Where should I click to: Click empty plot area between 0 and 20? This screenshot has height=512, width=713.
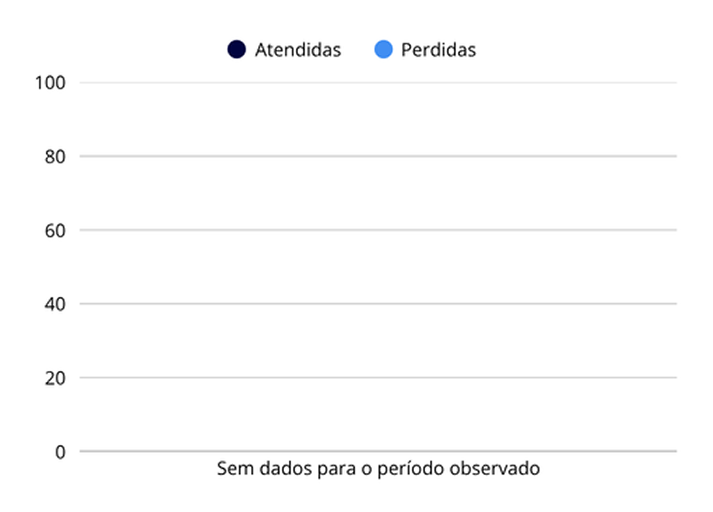point(378,414)
